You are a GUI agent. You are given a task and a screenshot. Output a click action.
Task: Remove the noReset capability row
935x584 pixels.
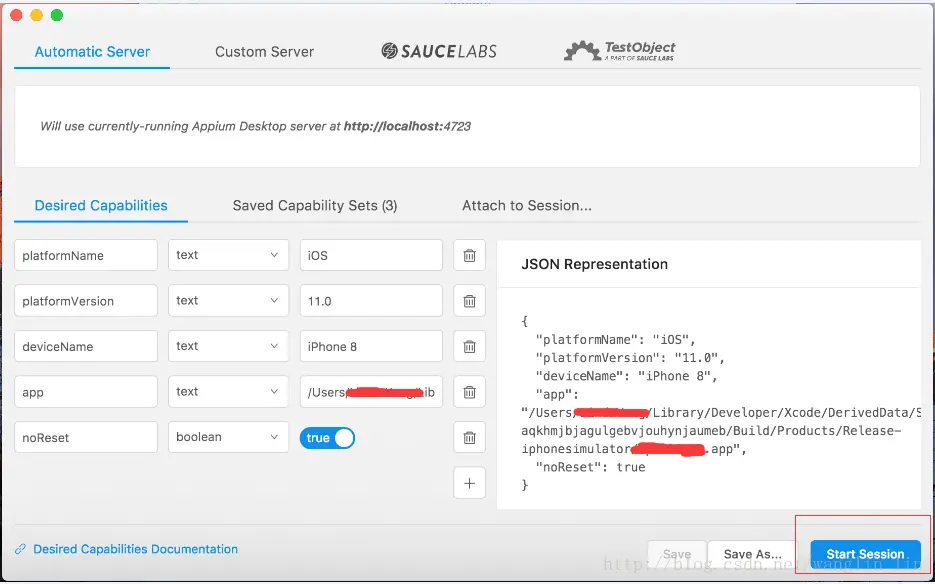tap(469, 437)
